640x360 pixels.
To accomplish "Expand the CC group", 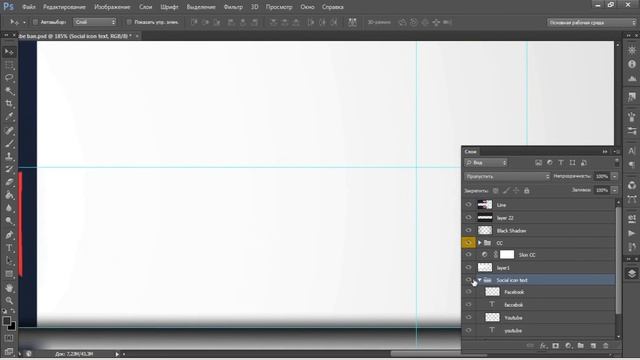I will click(480, 243).
